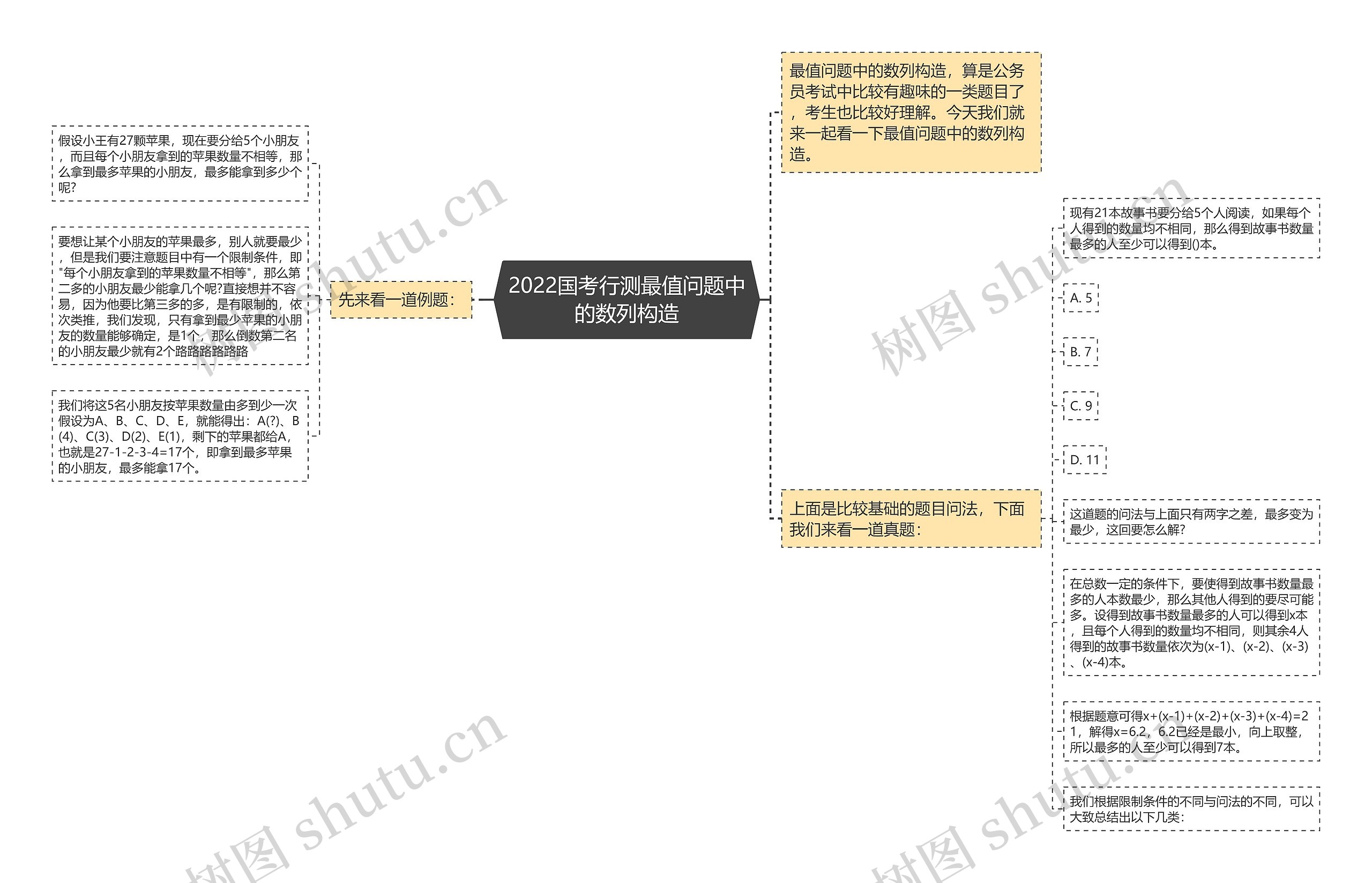The height and width of the screenshot is (883, 1372).
Task: Select answer option 'D. 11'
Action: click(x=1084, y=459)
